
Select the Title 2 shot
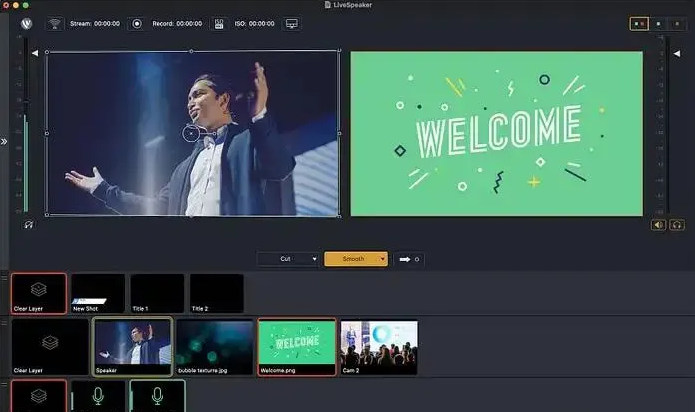coord(217,293)
